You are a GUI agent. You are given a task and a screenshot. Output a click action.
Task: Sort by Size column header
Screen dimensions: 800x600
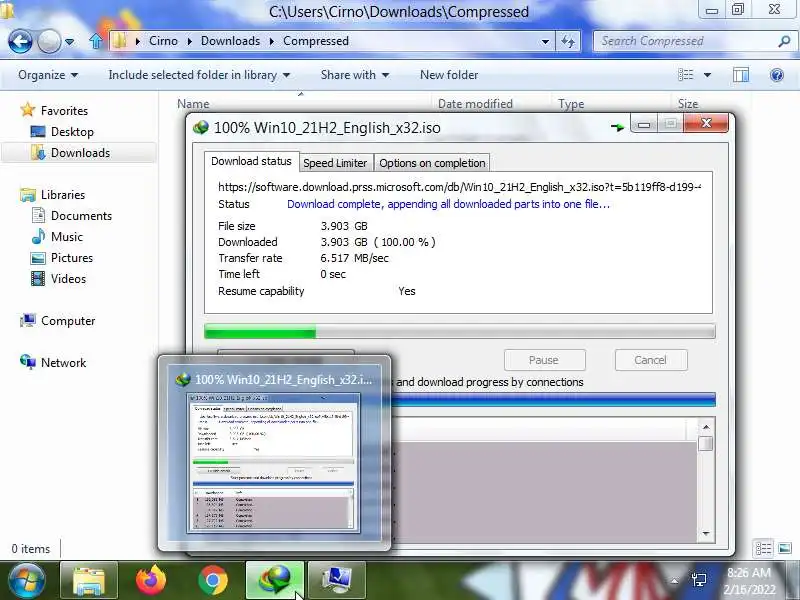[688, 104]
